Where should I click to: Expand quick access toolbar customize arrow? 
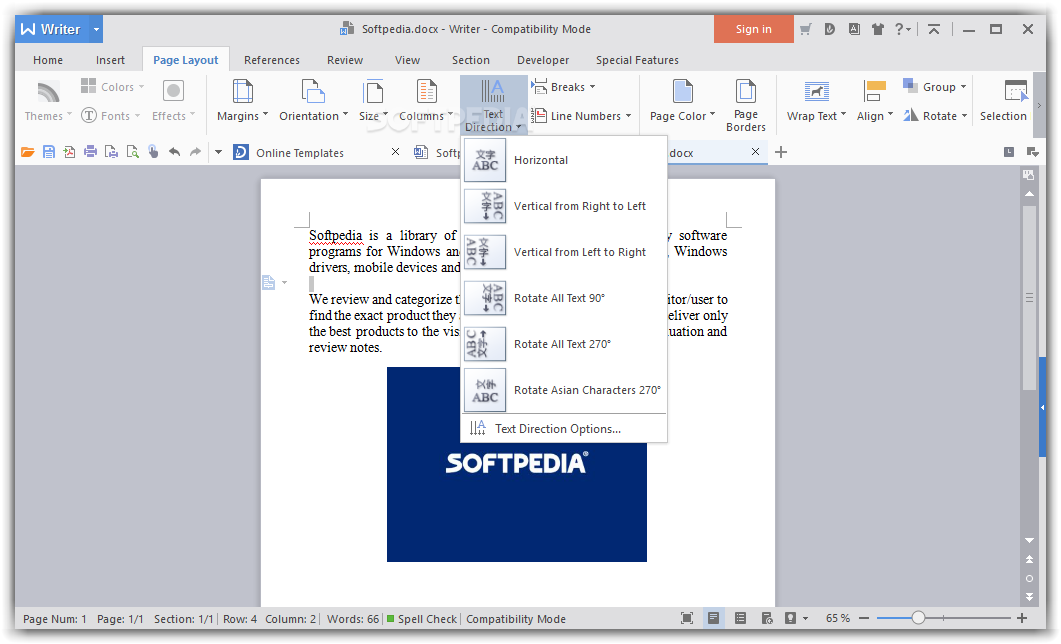[x=218, y=152]
